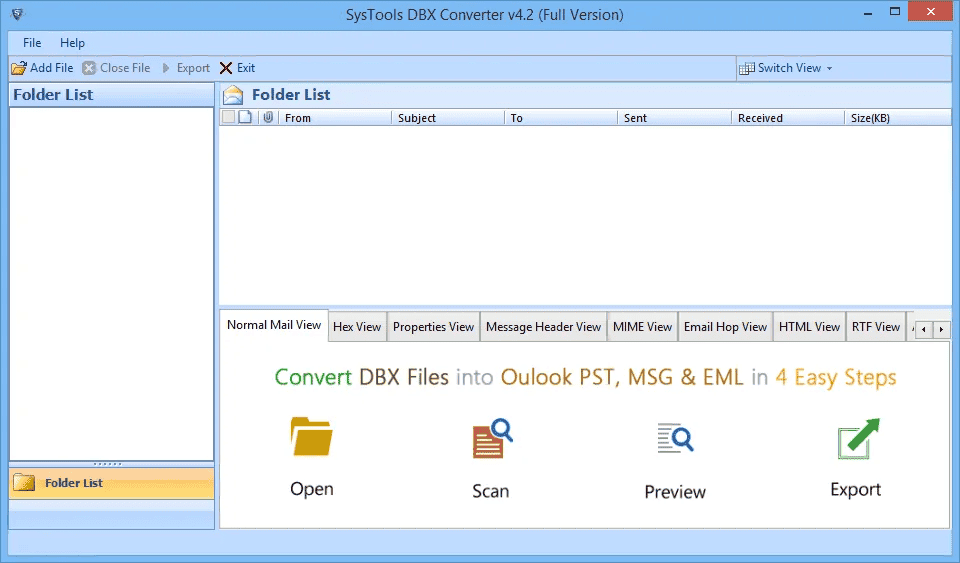960x563 pixels.
Task: Click the green arrow Export icon
Action: point(858,438)
